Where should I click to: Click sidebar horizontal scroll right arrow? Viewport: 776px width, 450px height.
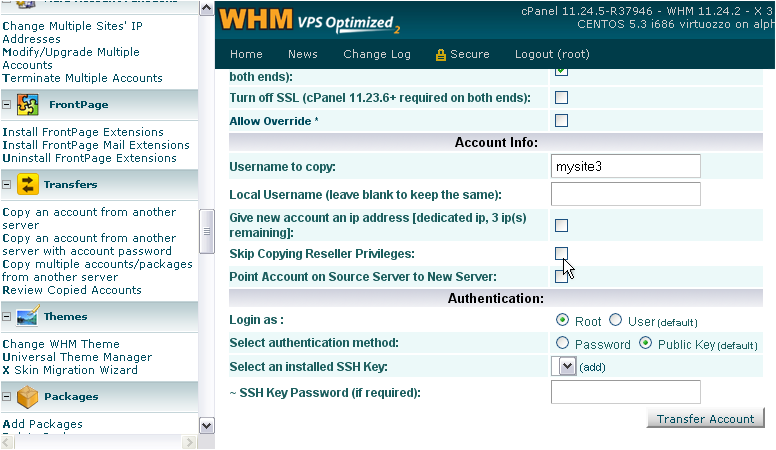[x=189, y=442]
